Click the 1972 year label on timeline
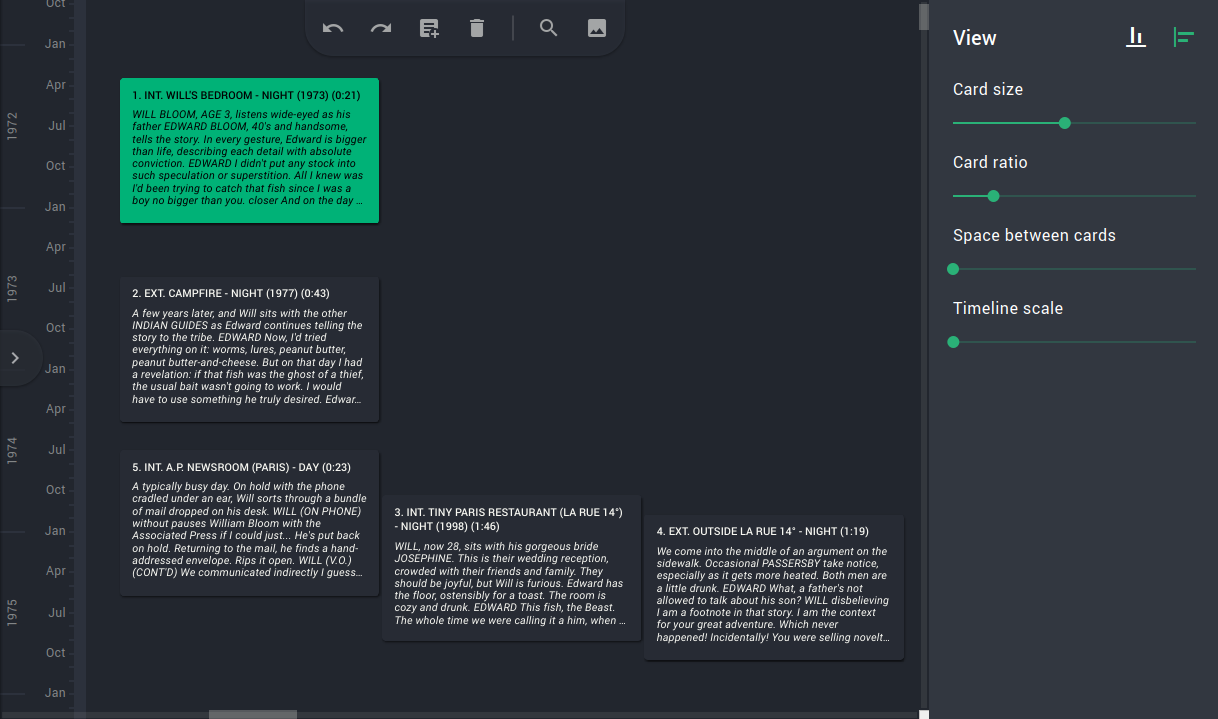The image size is (1218, 719). click(12, 125)
